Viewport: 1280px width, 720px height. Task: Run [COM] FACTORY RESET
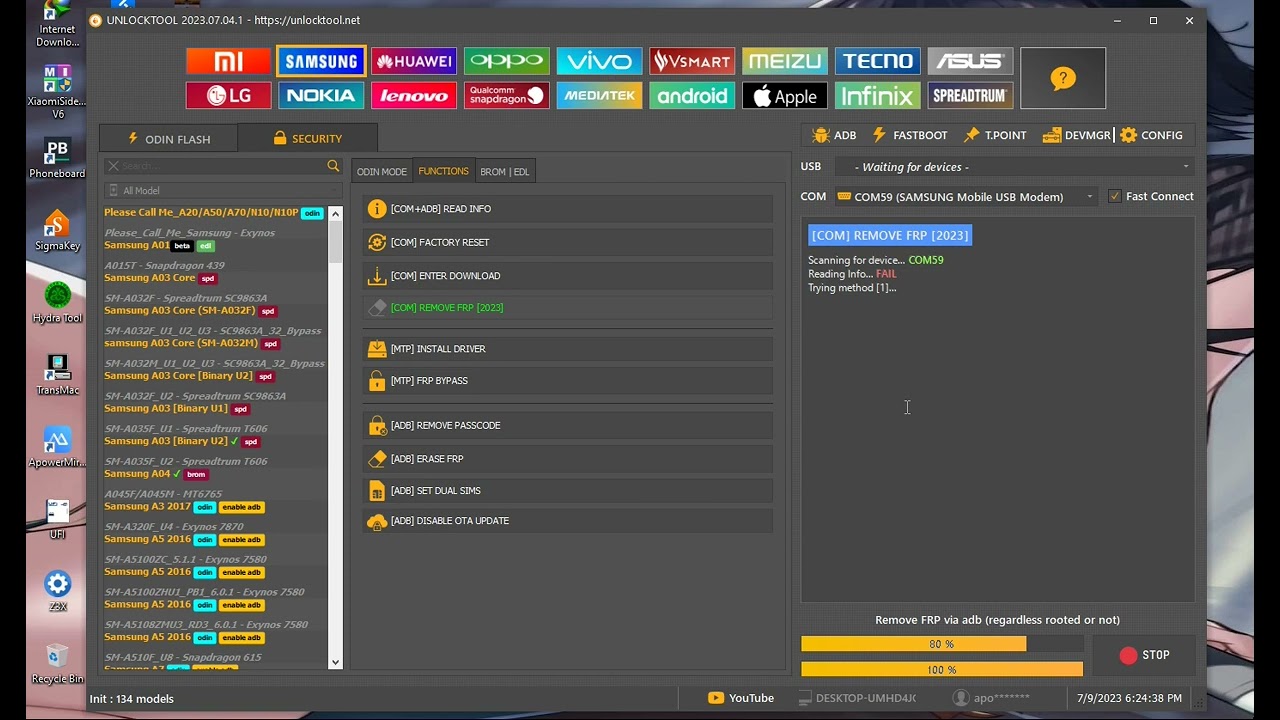point(568,242)
